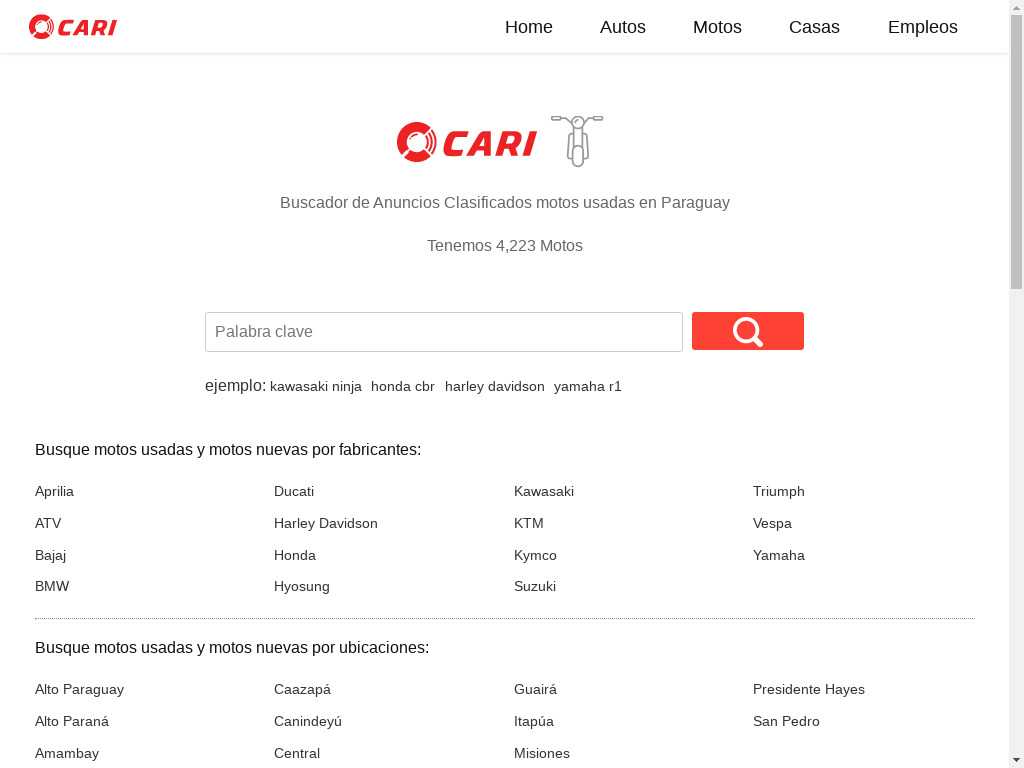
Task: Open the Vespa manufacturer link
Action: pyautogui.click(x=772, y=523)
